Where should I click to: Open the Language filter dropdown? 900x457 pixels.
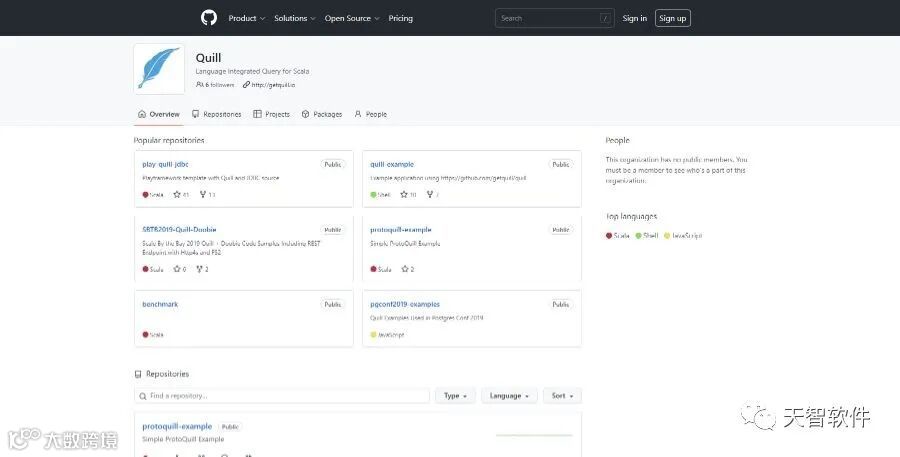(x=509, y=396)
